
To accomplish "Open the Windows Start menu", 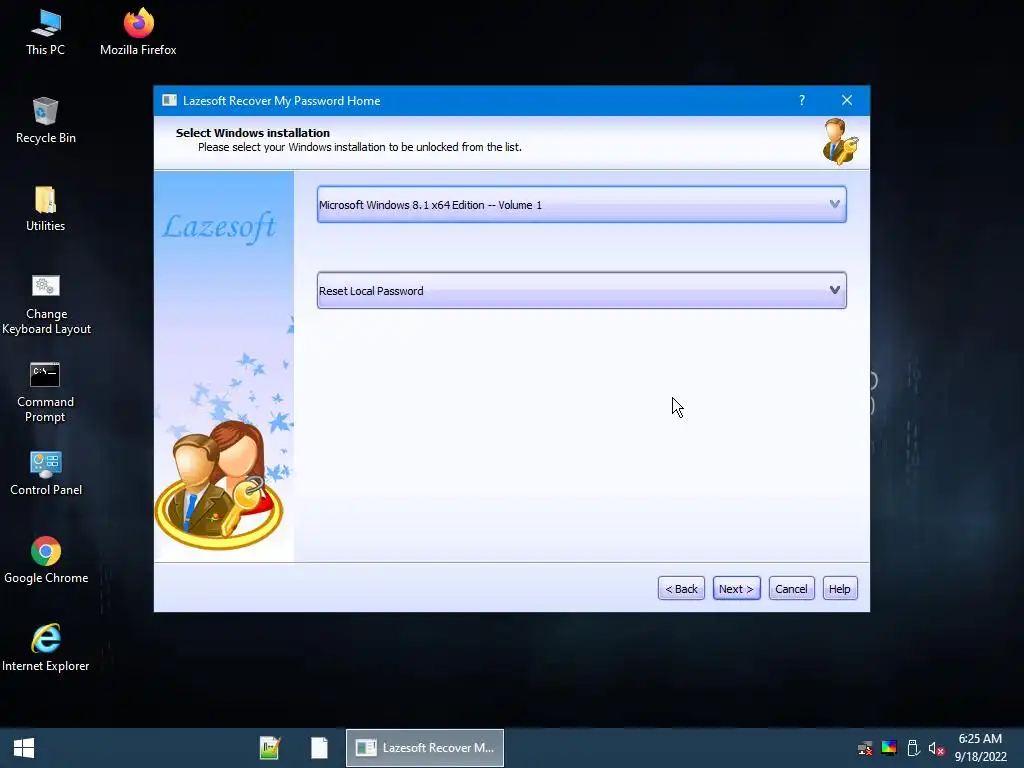I will tap(24, 748).
